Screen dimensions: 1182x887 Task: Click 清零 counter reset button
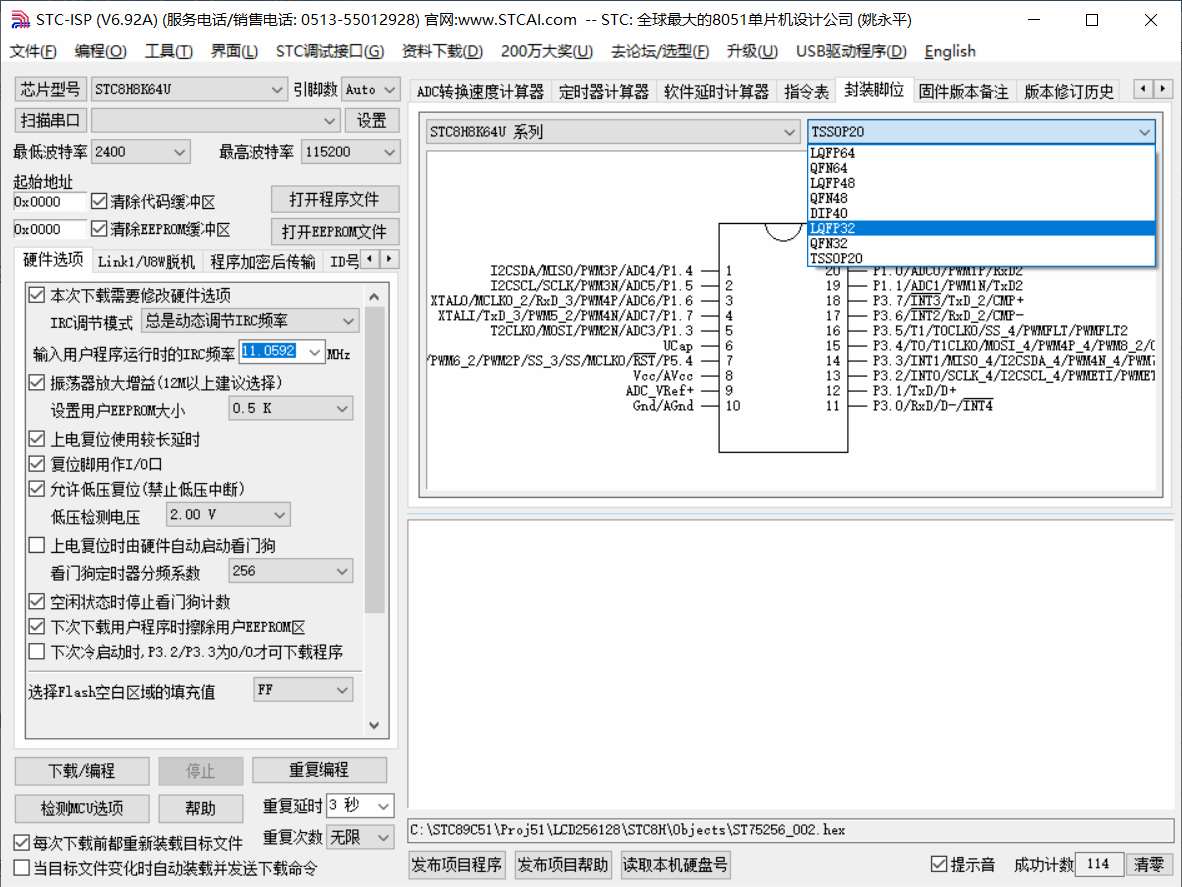[1149, 864]
